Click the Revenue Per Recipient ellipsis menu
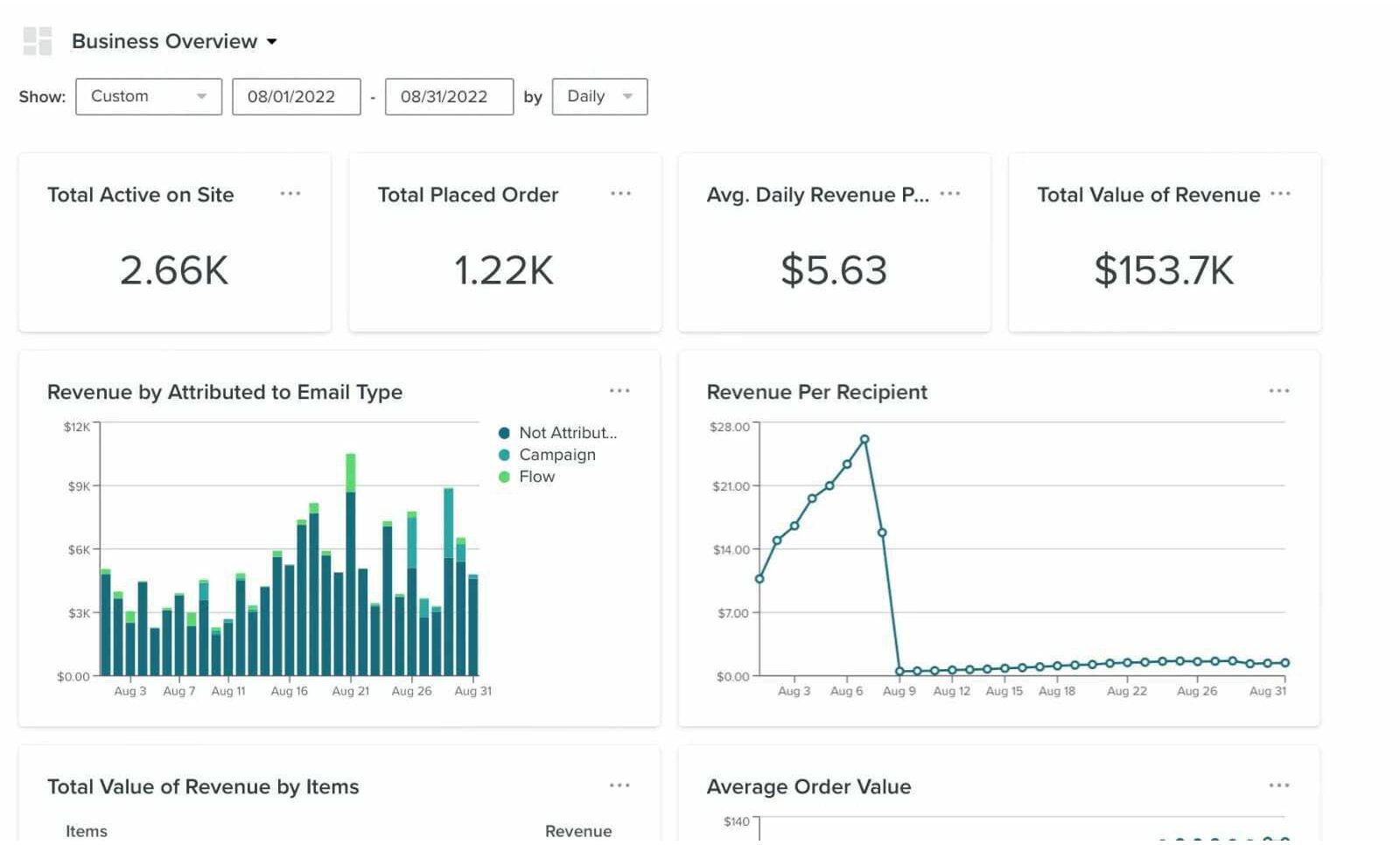 click(x=1279, y=391)
